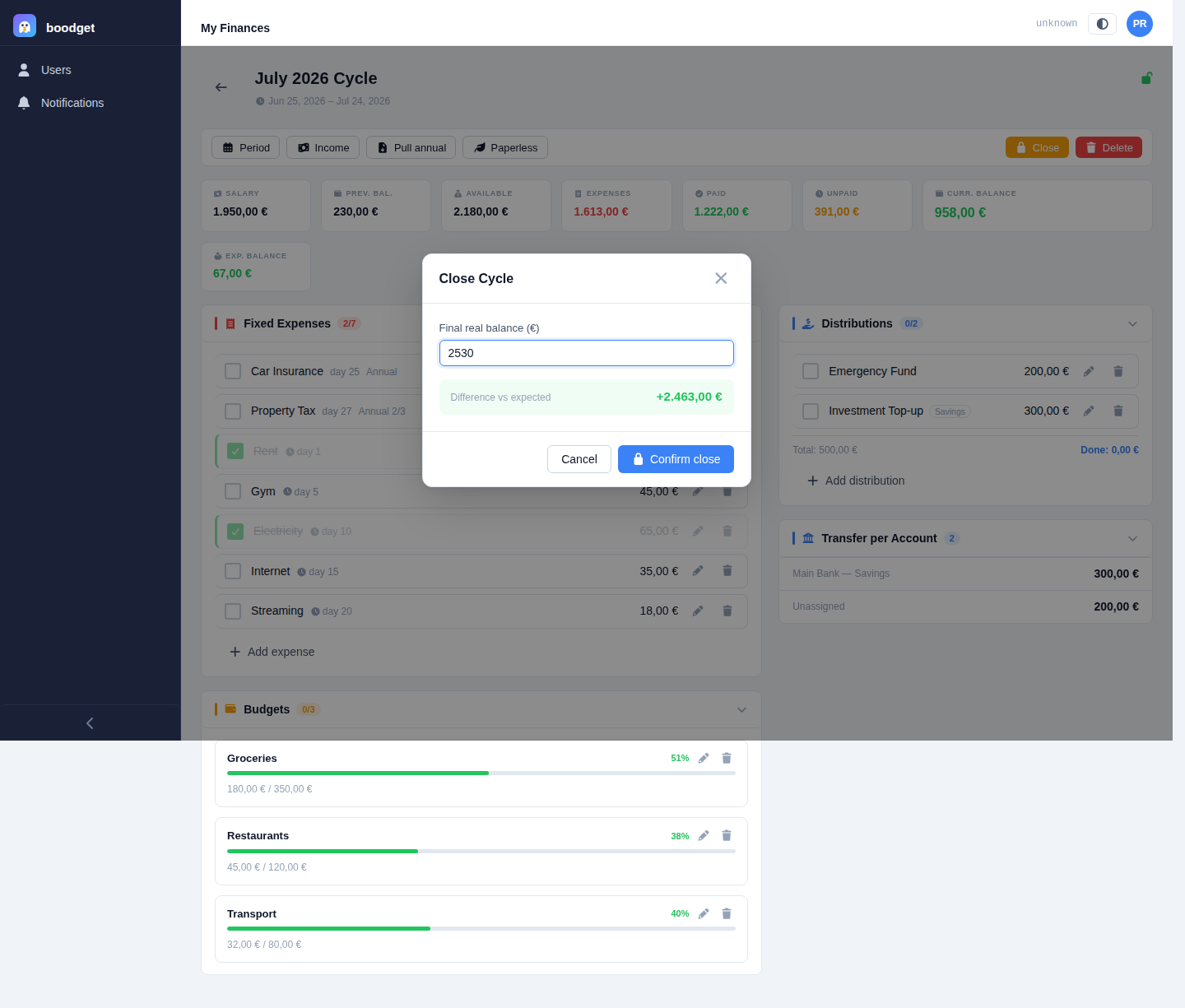Click the green unlocked padlock icon
The height and width of the screenshot is (1008, 1185).
[1146, 78]
